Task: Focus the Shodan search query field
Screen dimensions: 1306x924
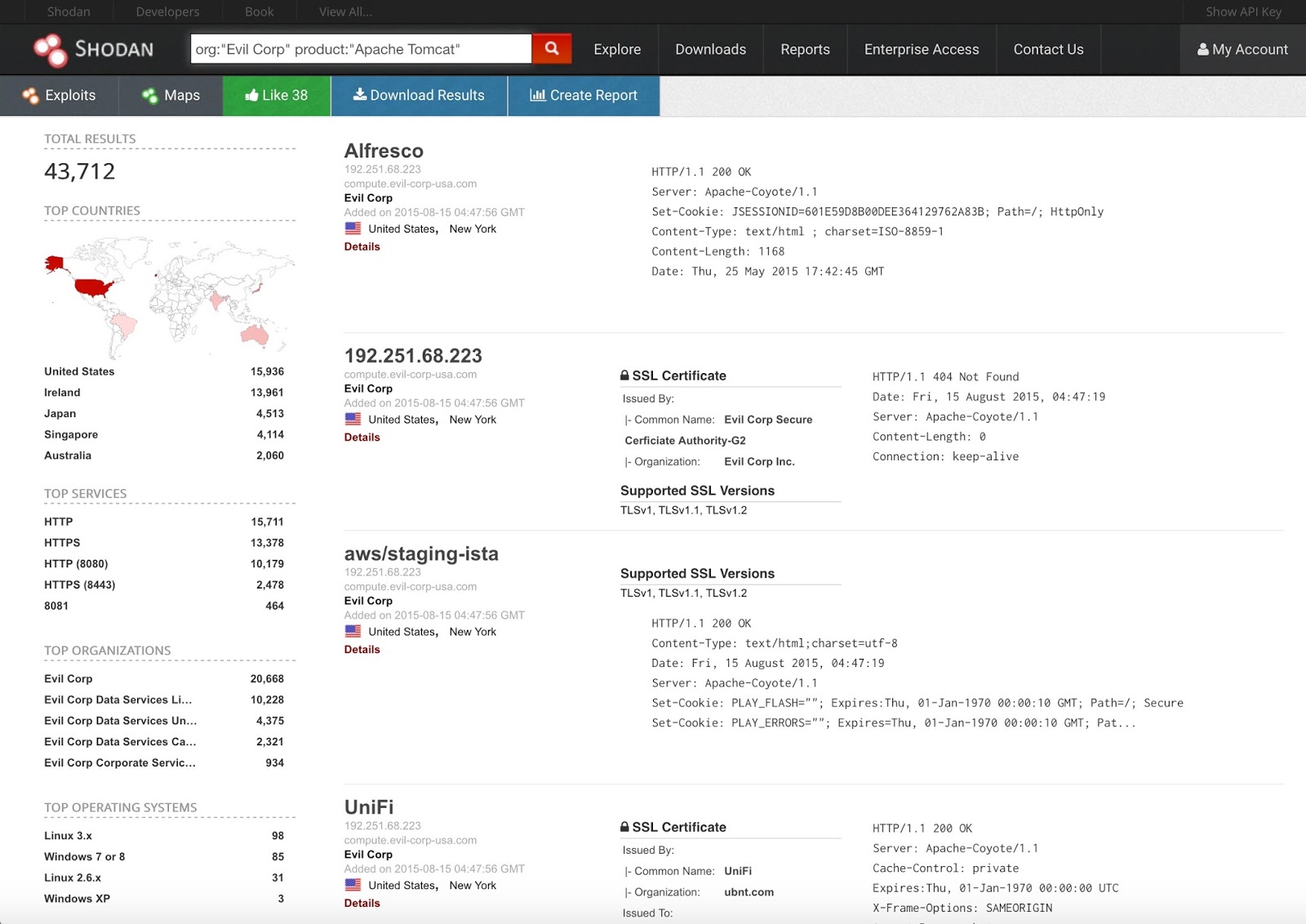Action: coord(361,49)
